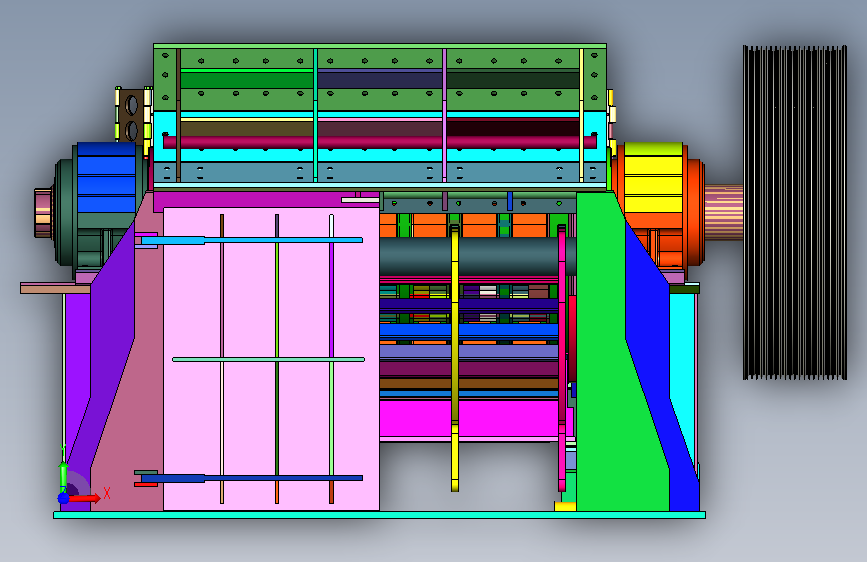Select the blue bearing housing cylinder
Image resolution: width=867 pixels, height=562 pixels.
point(106,177)
